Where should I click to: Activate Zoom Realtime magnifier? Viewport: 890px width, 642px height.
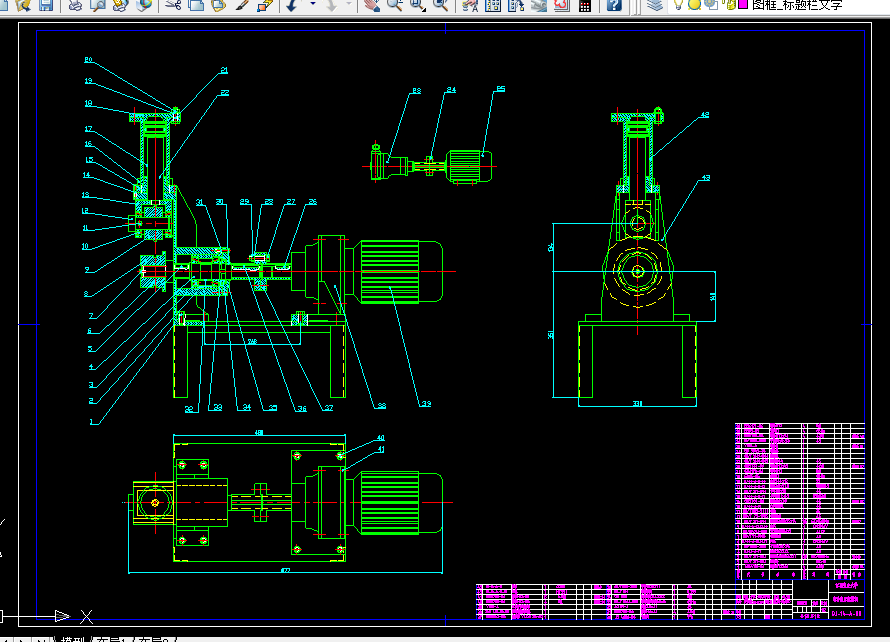pyautogui.click(x=394, y=5)
